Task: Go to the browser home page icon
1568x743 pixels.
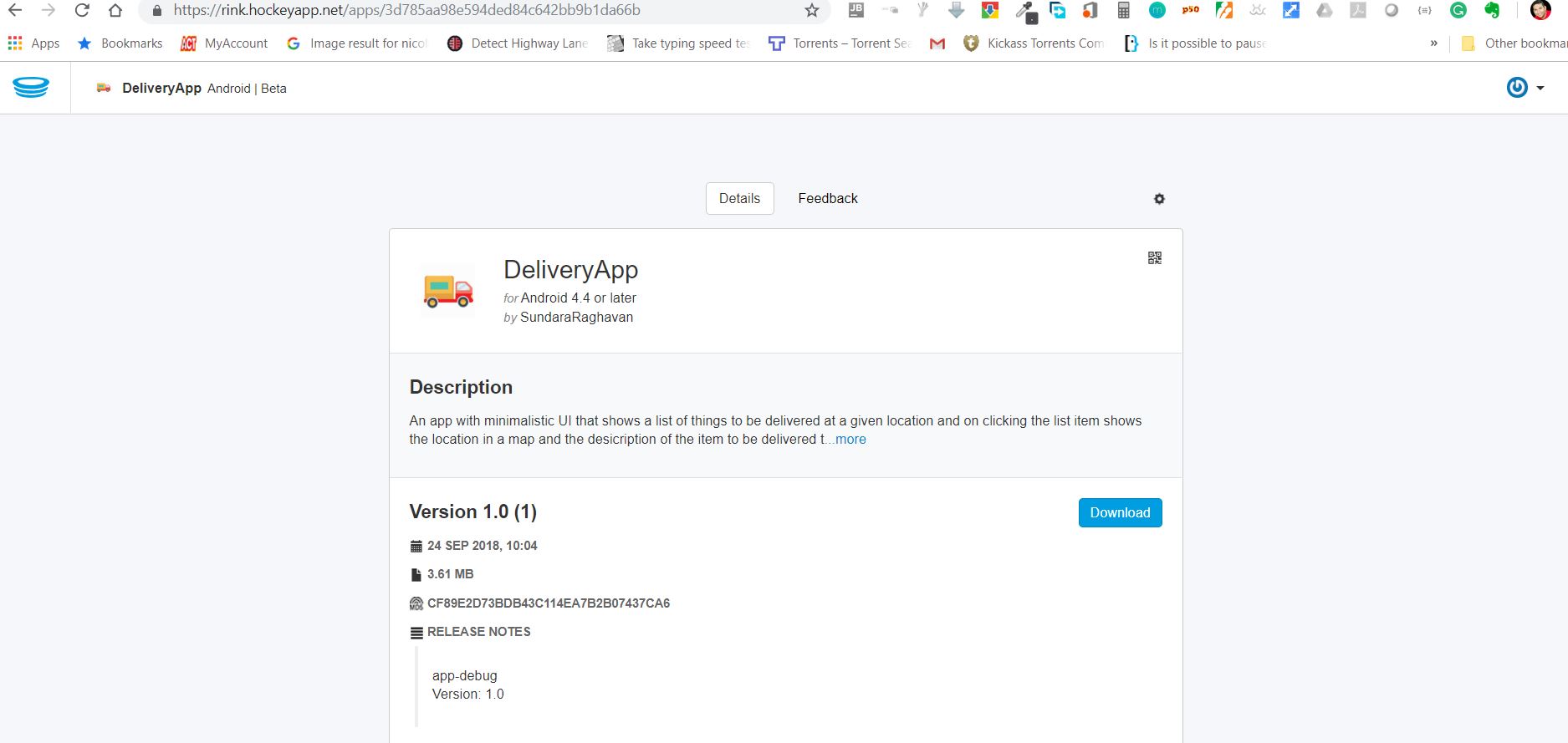Action: (x=115, y=11)
